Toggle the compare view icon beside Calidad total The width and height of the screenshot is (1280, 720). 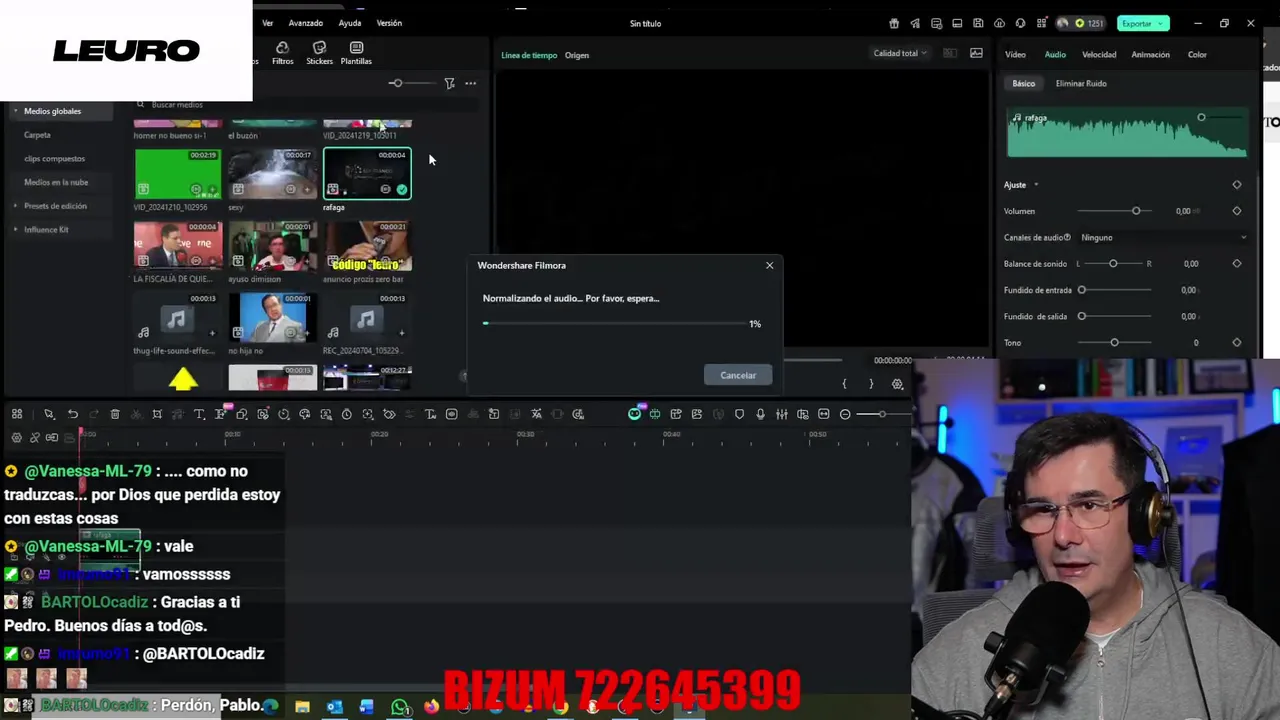pos(950,53)
